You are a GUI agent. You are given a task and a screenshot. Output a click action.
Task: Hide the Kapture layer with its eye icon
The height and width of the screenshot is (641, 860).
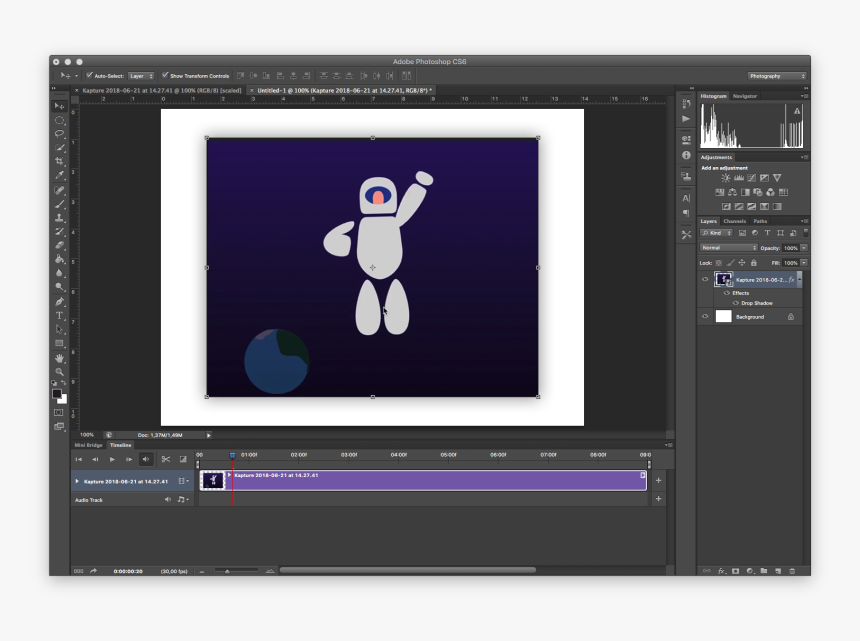[705, 280]
